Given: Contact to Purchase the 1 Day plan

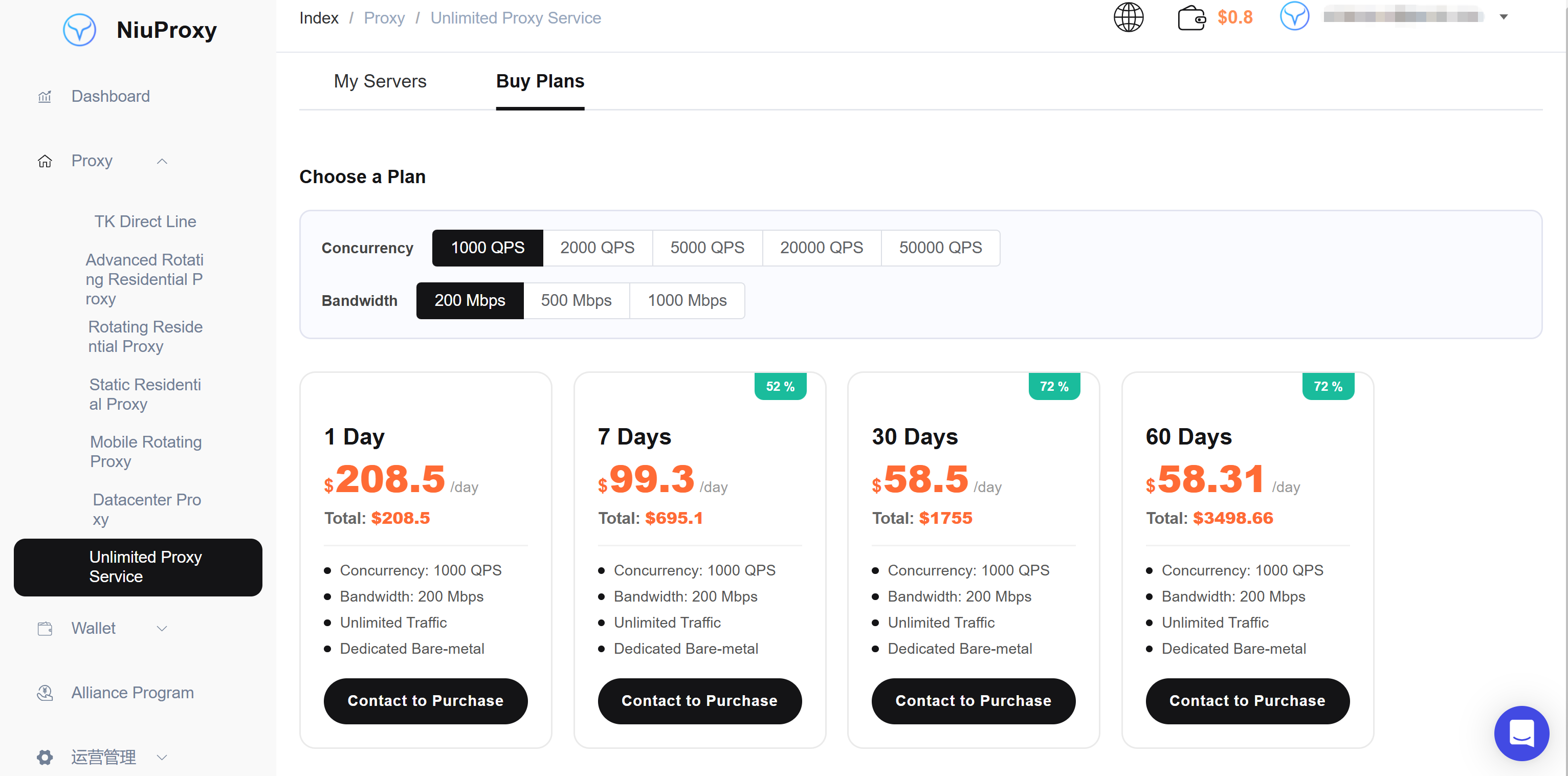Looking at the screenshot, I should (x=426, y=701).
